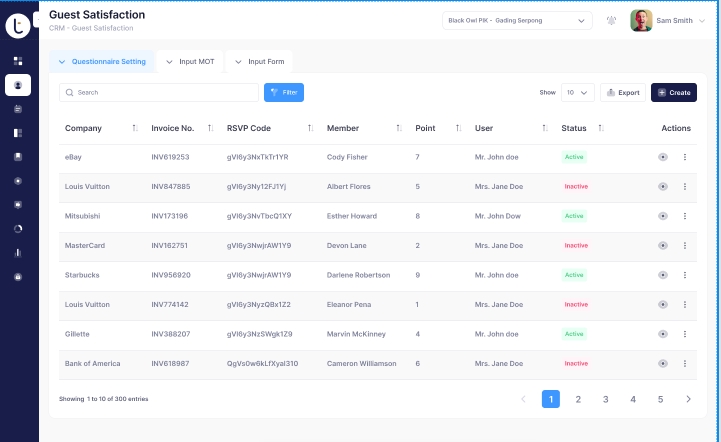Open the Sam Smith account dropdown arrow
The image size is (721, 442).
click(702, 21)
